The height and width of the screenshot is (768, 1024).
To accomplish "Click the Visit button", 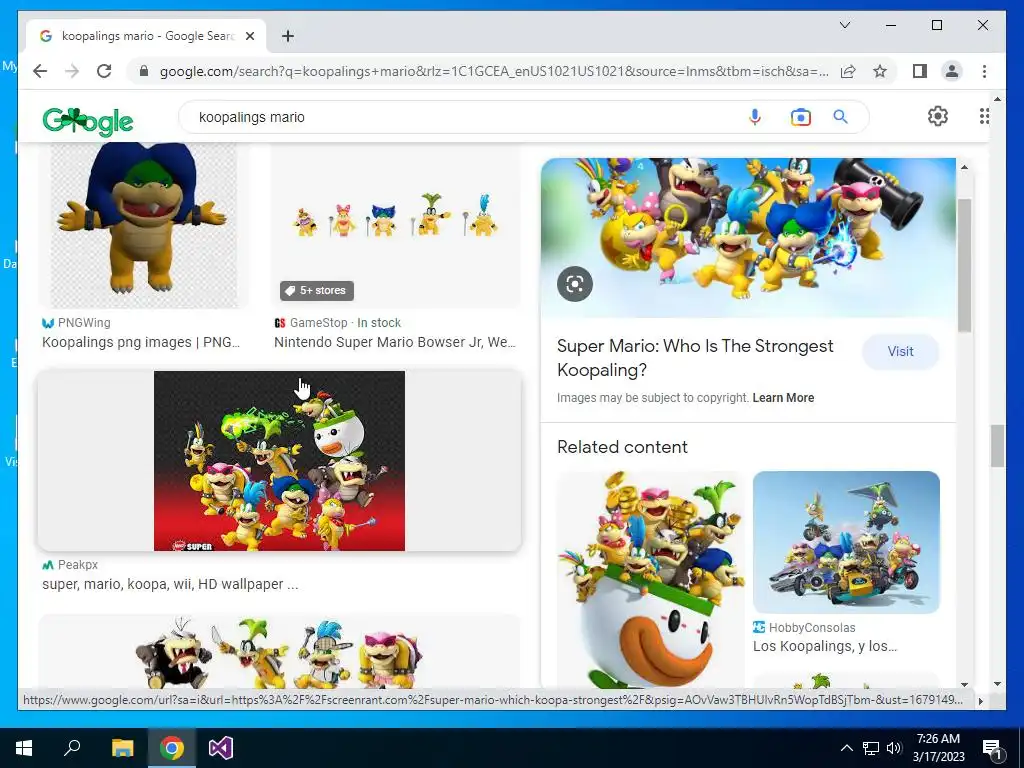I will pos(901,351).
